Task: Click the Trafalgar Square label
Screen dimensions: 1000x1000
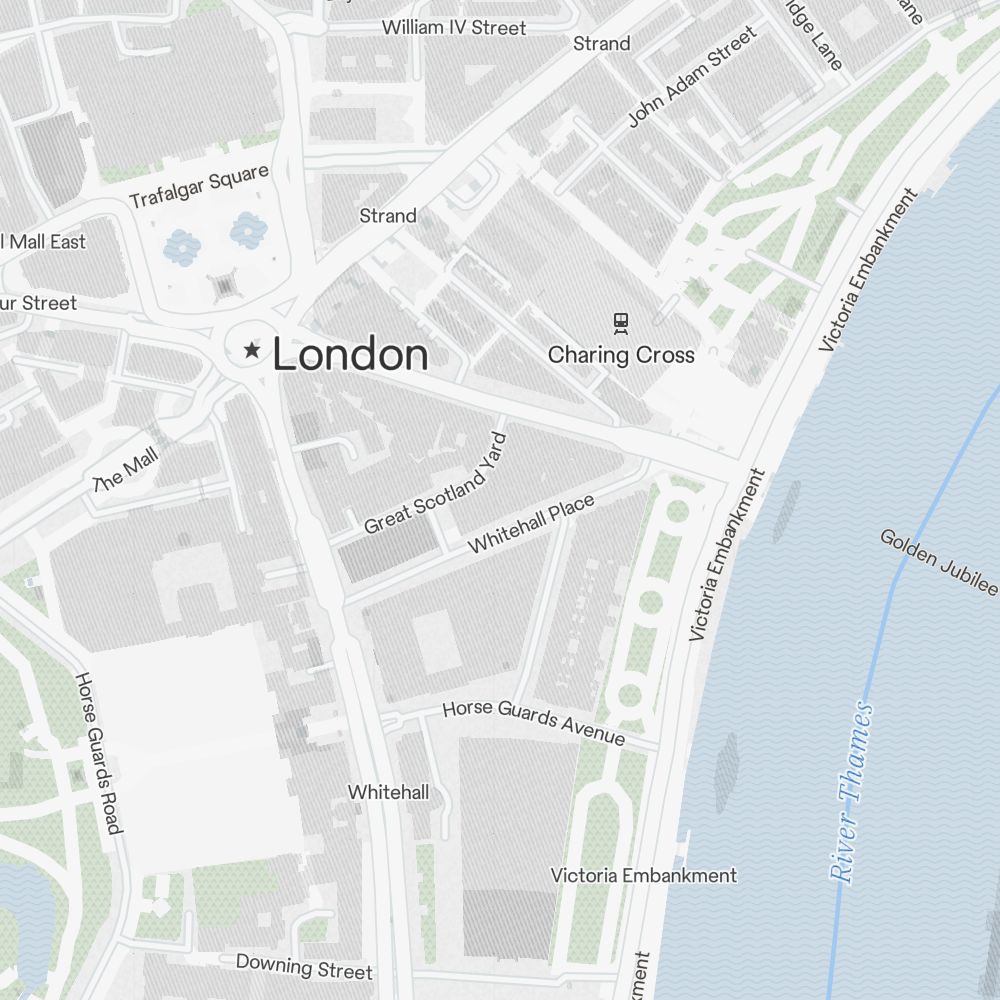Action: (x=199, y=186)
